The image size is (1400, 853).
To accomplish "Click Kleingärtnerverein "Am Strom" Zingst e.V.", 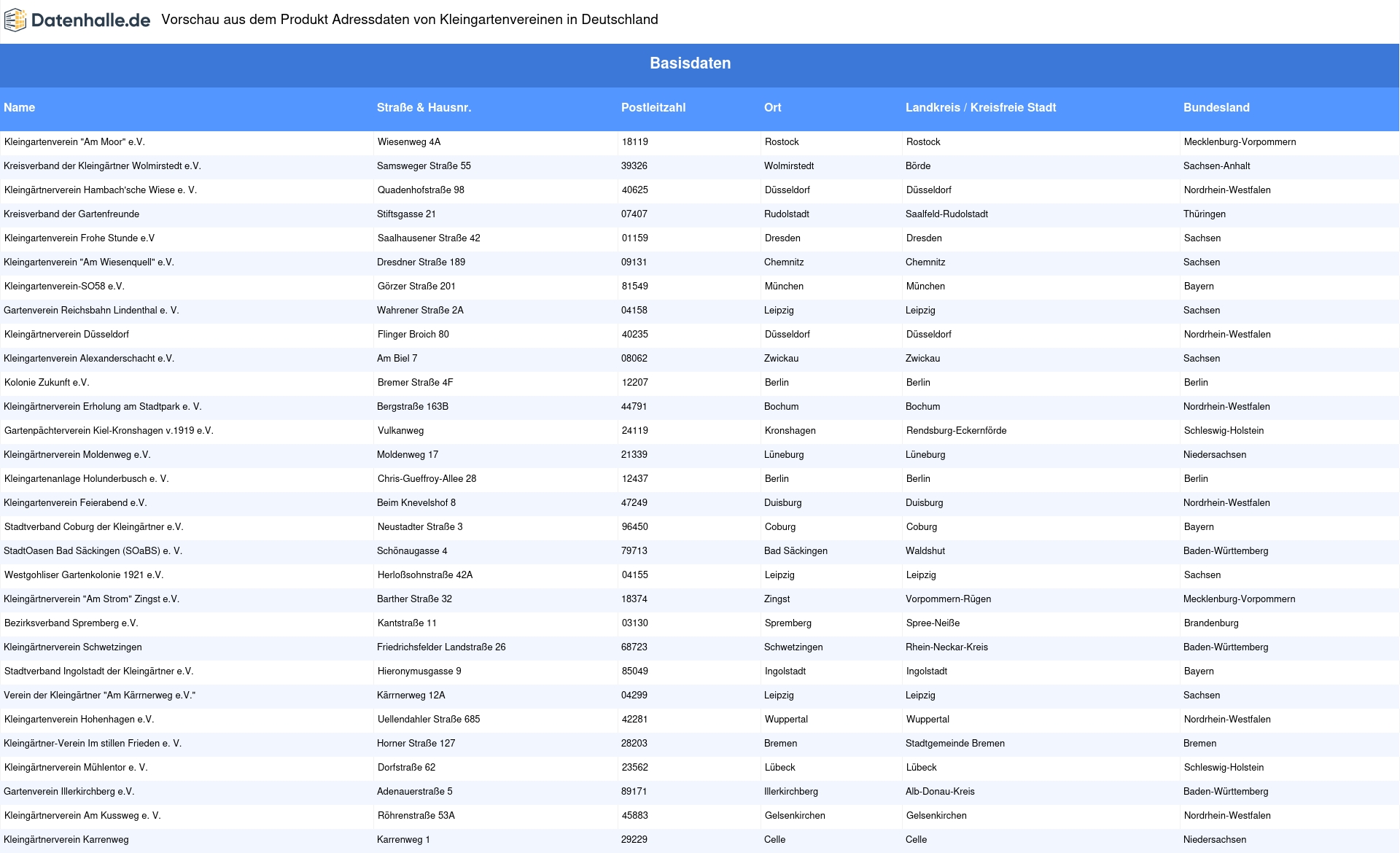I will coord(91,599).
